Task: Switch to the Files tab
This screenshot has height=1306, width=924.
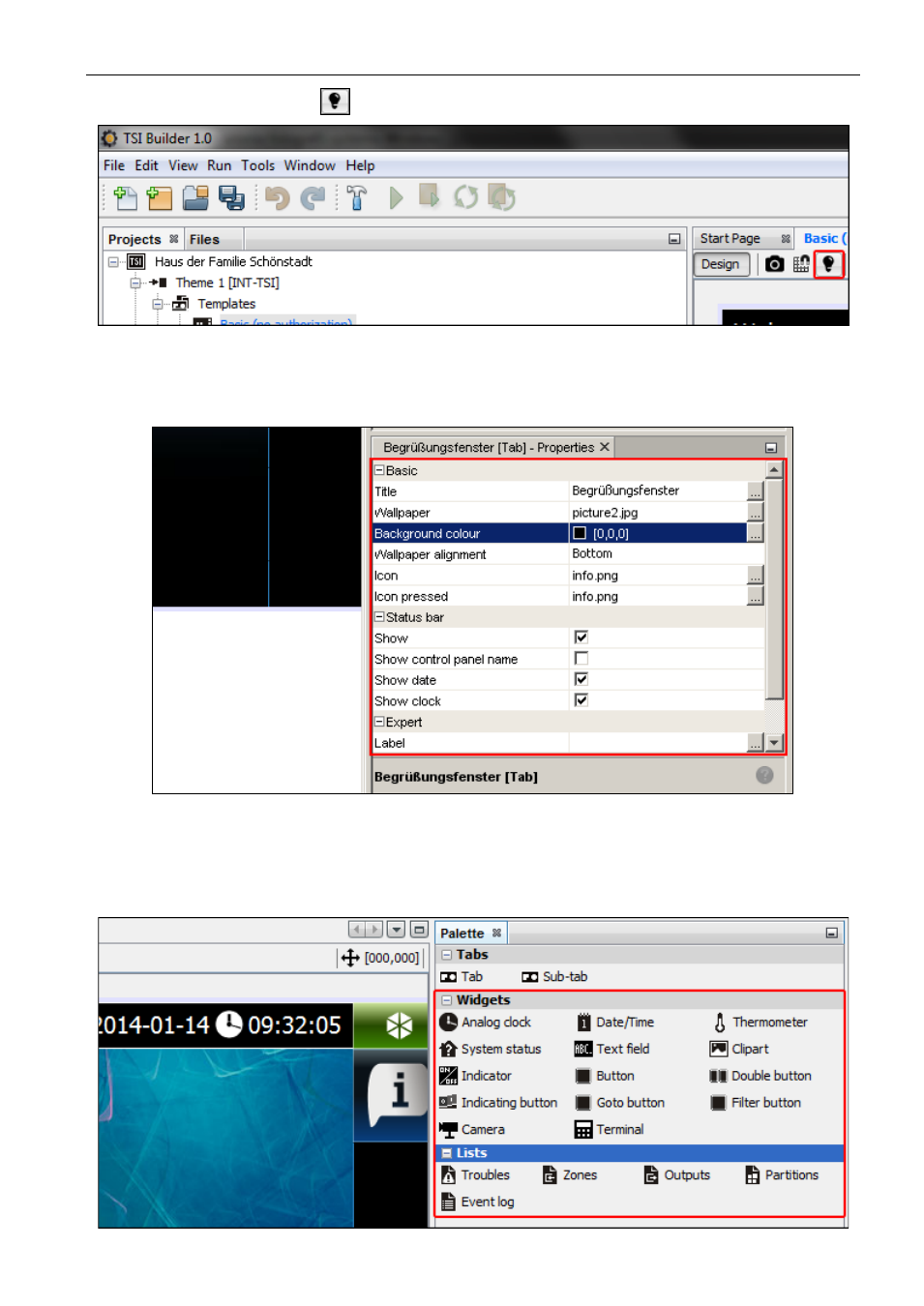Action: click(204, 239)
